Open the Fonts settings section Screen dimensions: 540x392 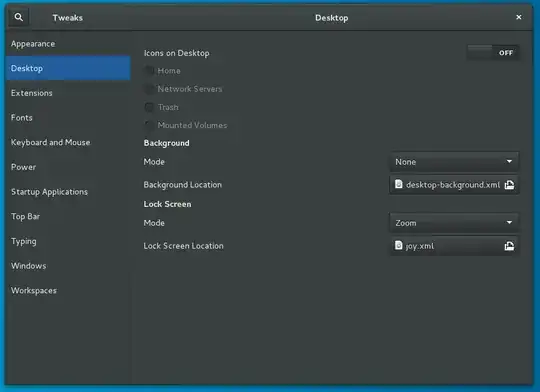68,118
